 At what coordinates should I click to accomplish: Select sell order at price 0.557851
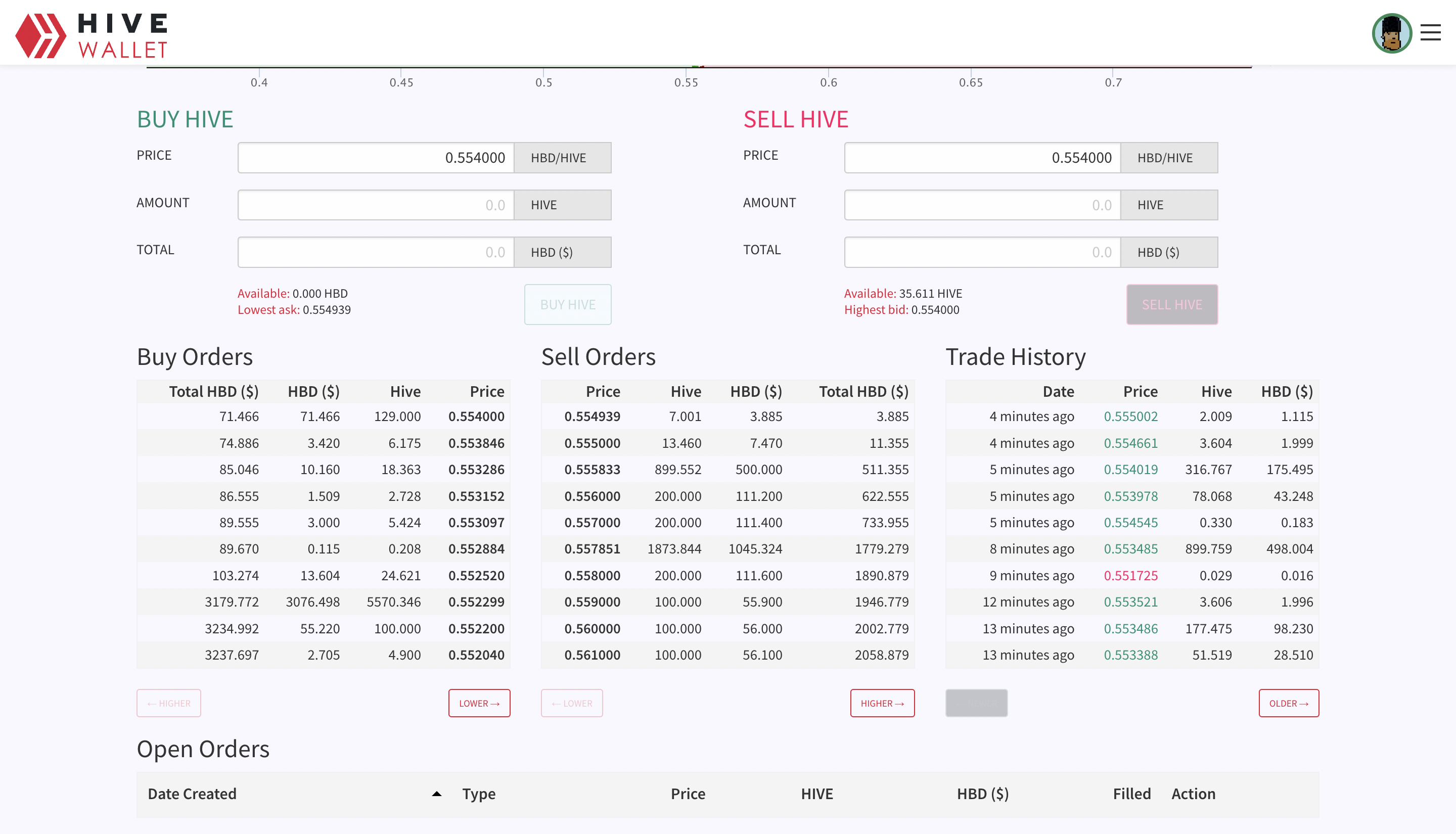[x=727, y=549]
